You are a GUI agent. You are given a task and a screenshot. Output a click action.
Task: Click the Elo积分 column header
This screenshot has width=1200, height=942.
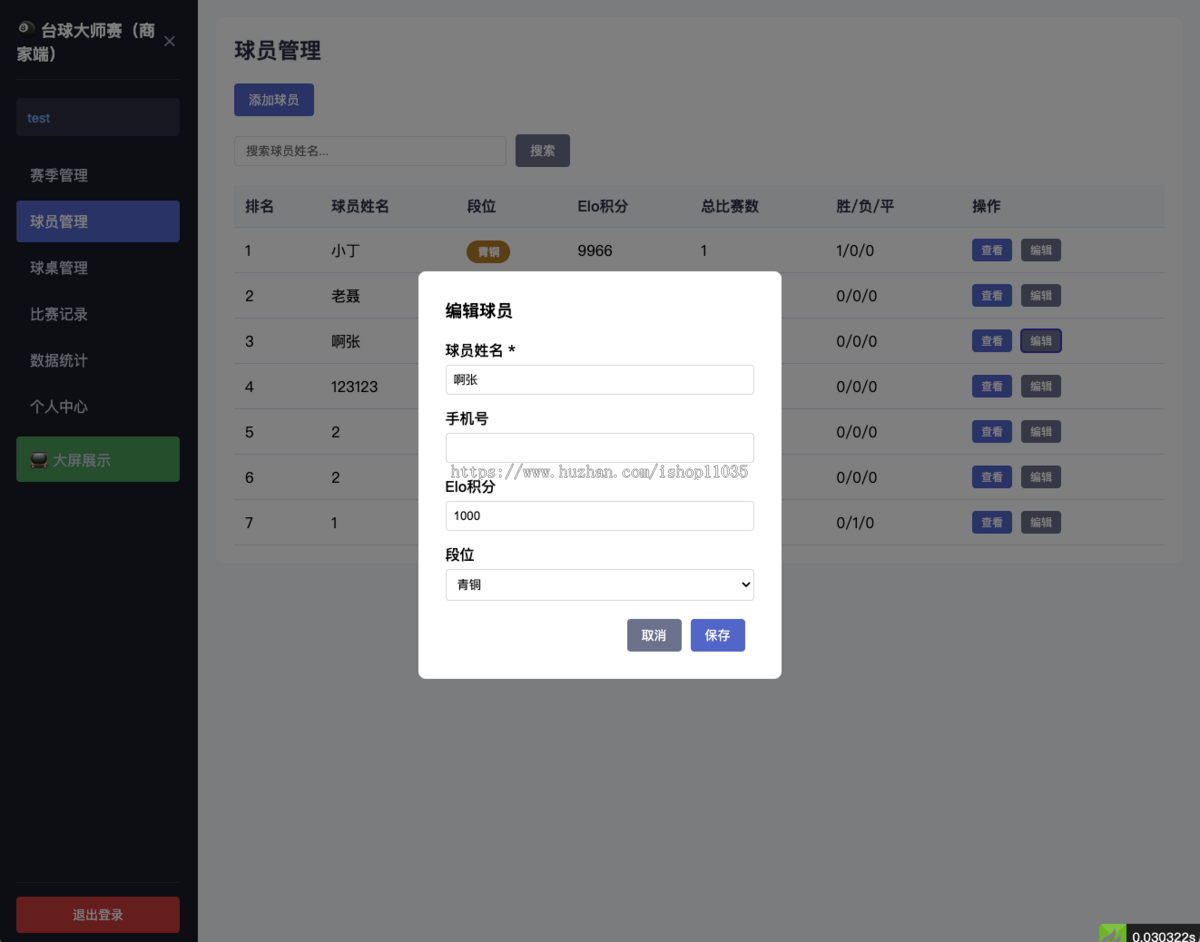coord(603,206)
